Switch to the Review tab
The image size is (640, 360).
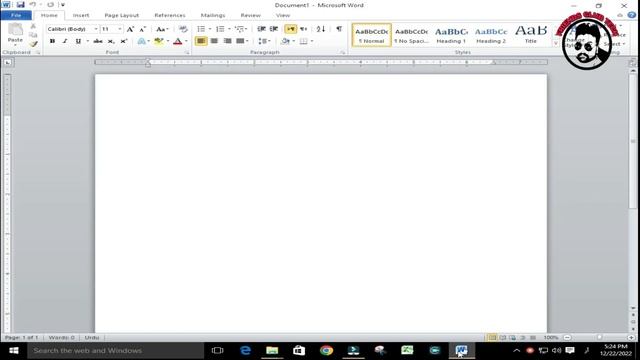point(250,15)
